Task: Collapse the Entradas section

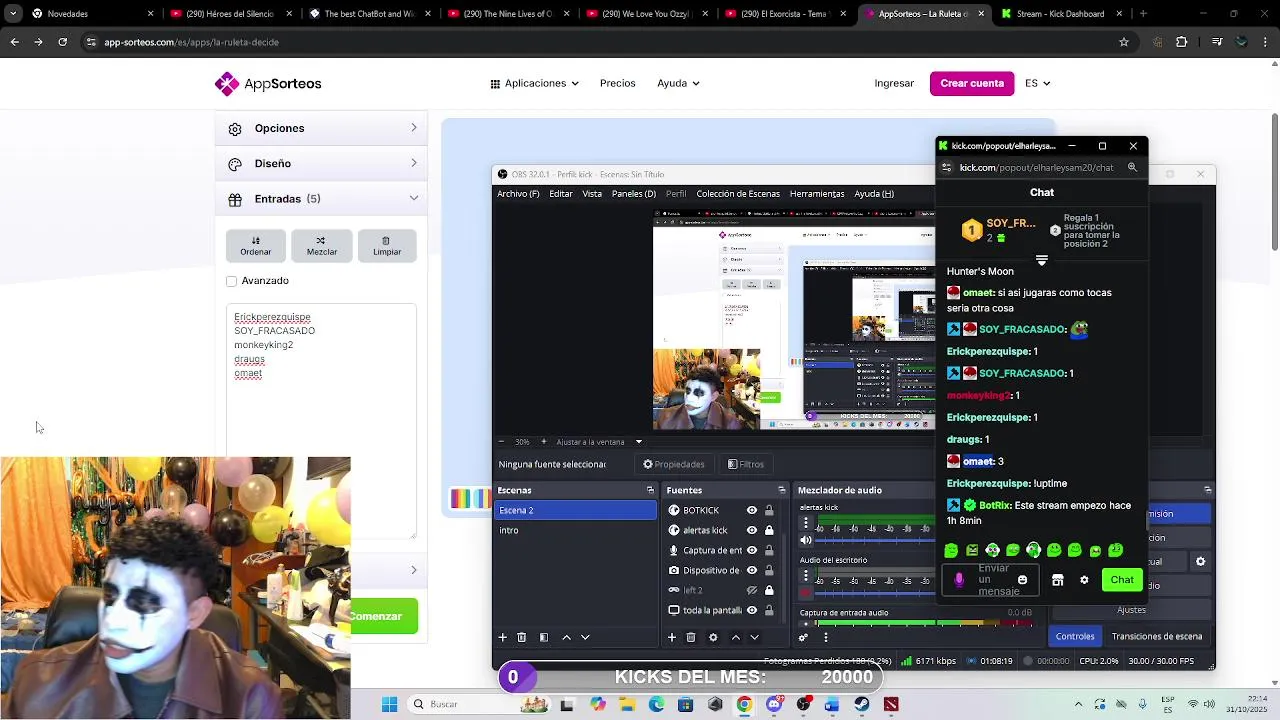Action: coord(321,199)
